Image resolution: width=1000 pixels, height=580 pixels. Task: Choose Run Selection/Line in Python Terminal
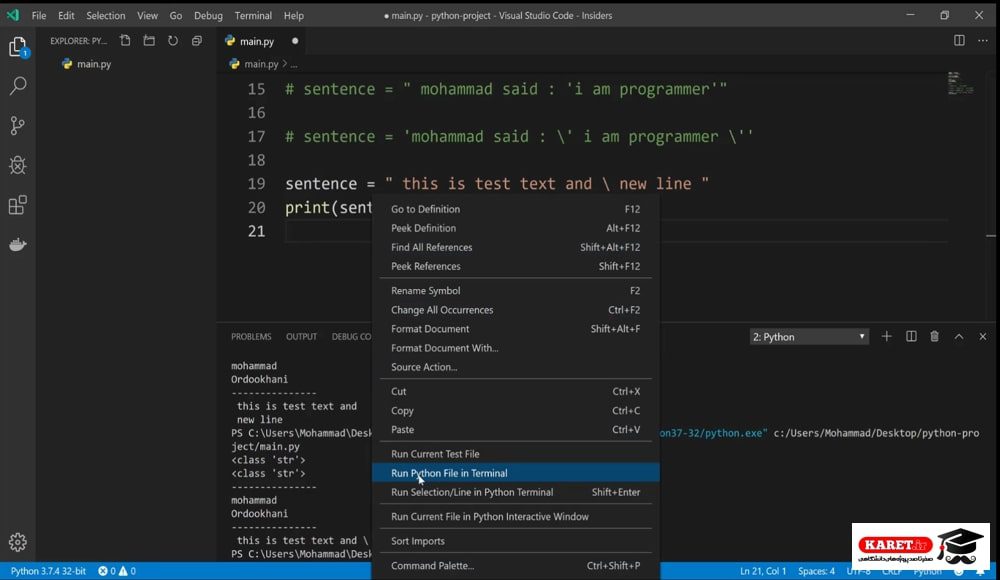point(515,492)
